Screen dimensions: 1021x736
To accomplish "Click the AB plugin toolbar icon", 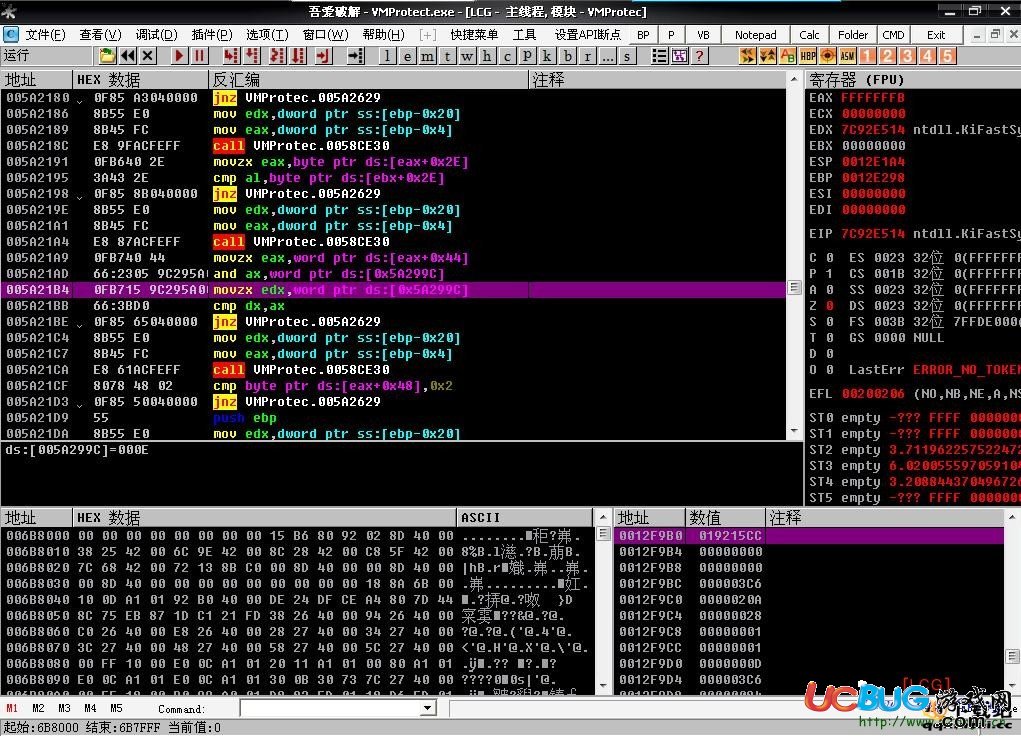I will click(787, 56).
